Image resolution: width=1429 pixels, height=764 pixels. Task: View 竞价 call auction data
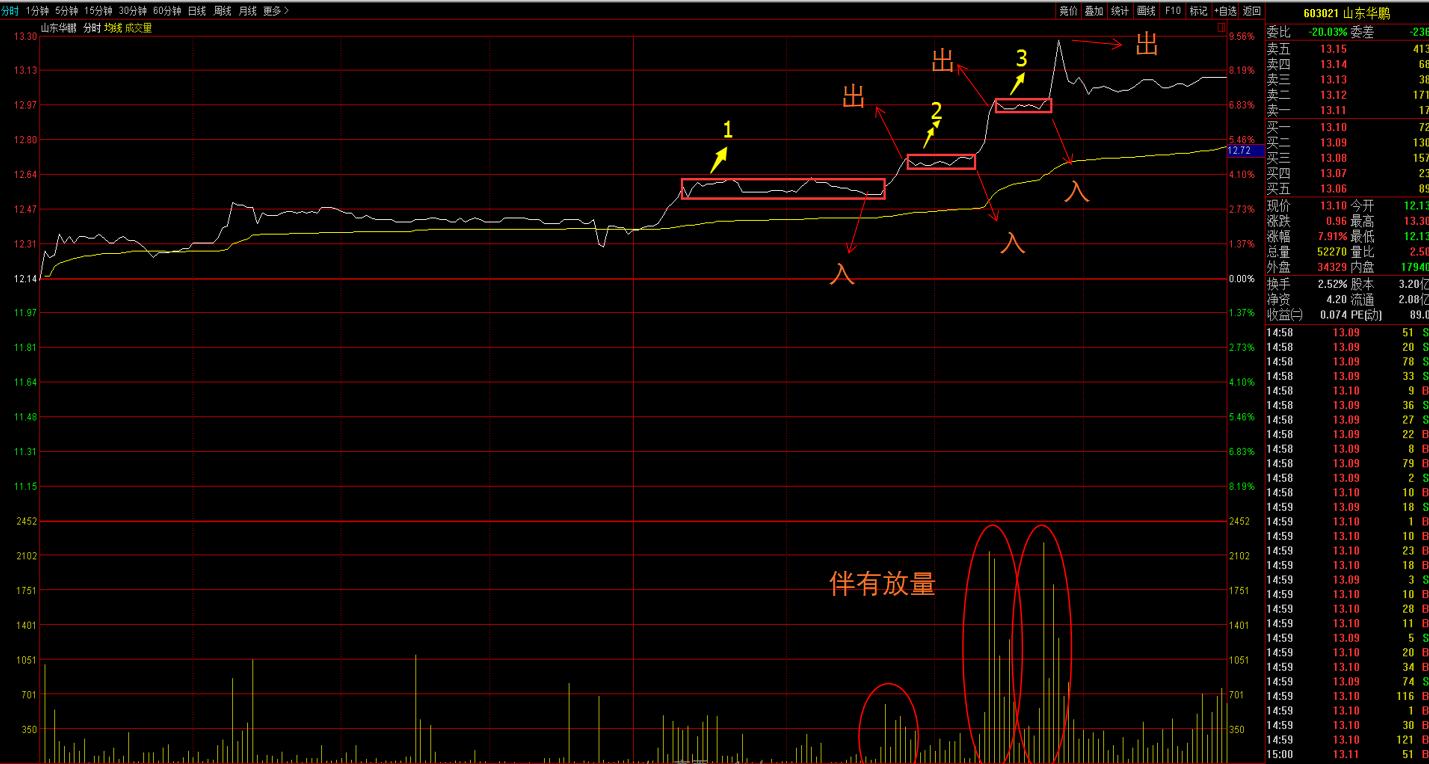1066,9
